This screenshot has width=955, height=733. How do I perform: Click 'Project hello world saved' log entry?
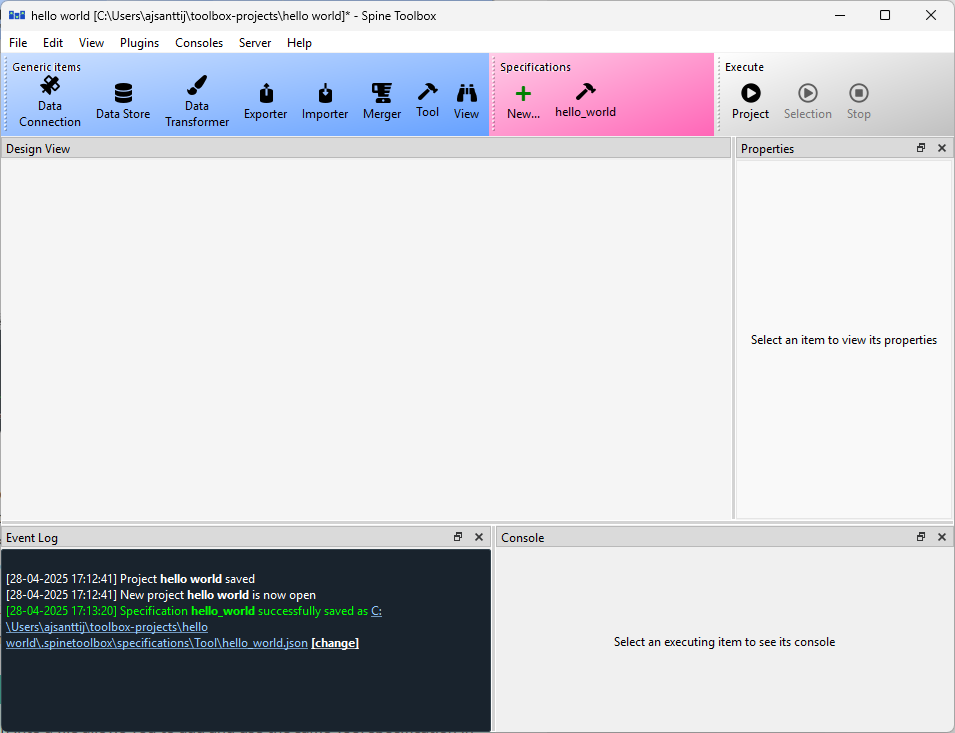click(130, 578)
